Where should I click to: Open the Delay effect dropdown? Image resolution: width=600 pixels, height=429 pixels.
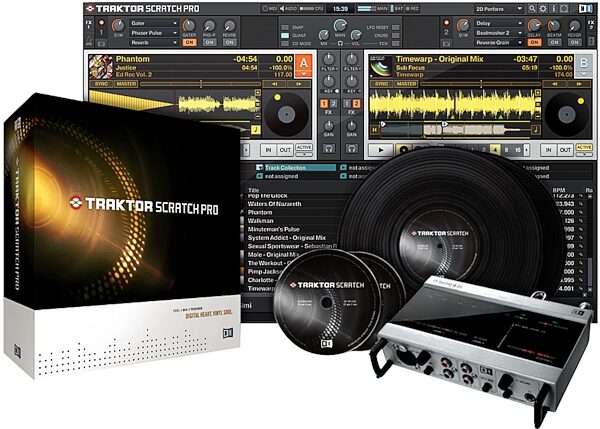[499, 23]
